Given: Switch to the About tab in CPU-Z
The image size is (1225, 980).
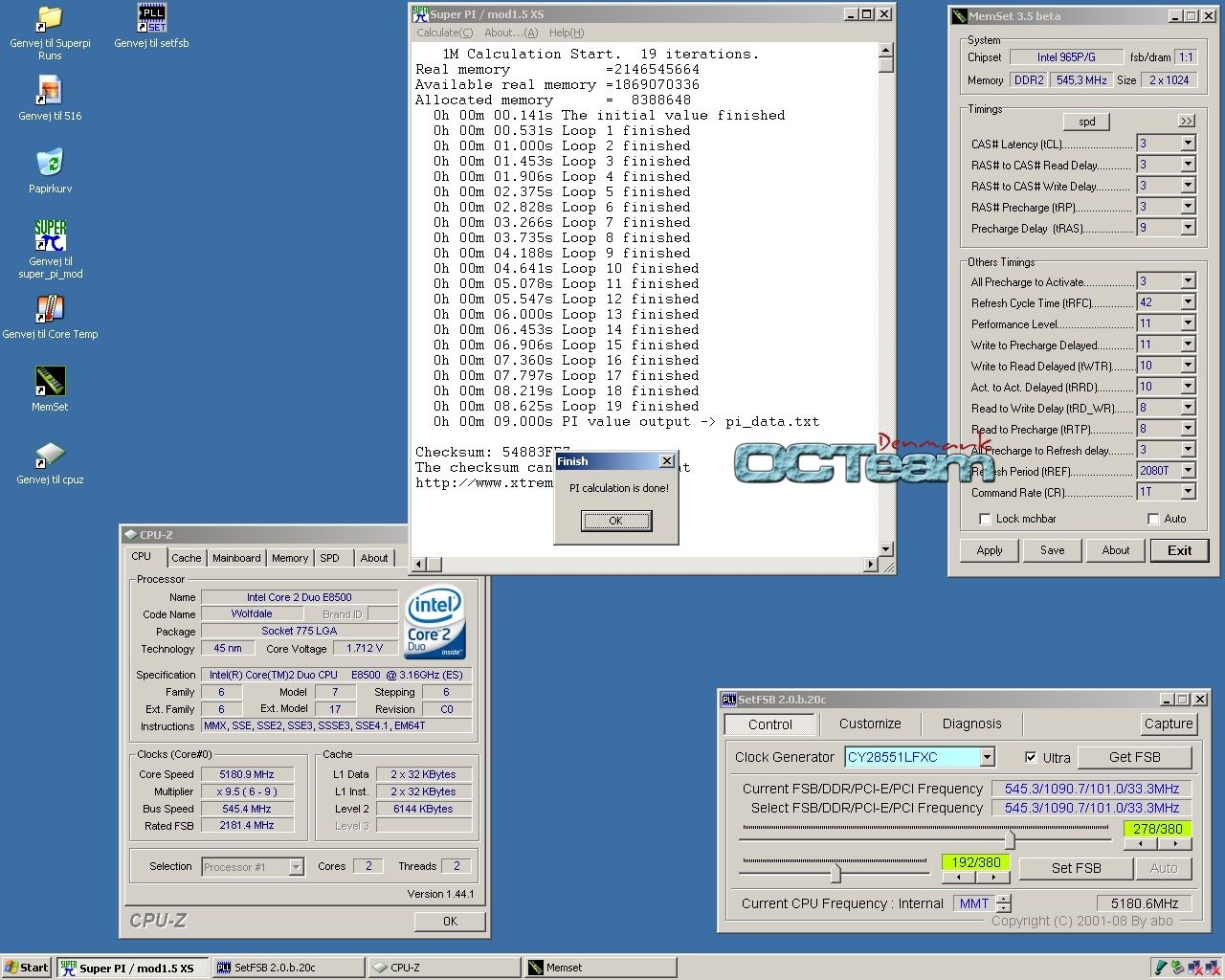Looking at the screenshot, I should (x=374, y=558).
